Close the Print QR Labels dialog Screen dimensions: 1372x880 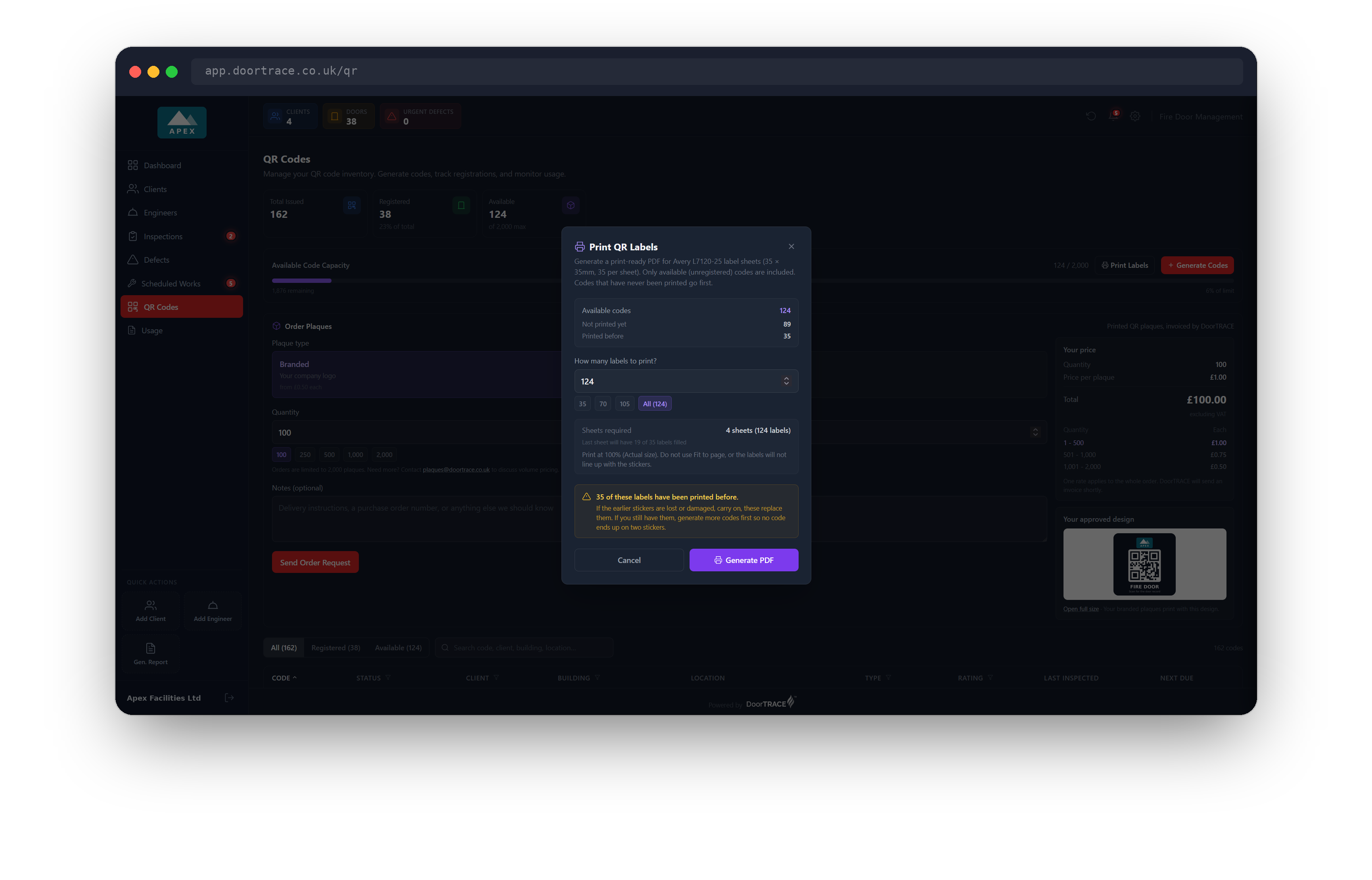[x=791, y=246]
